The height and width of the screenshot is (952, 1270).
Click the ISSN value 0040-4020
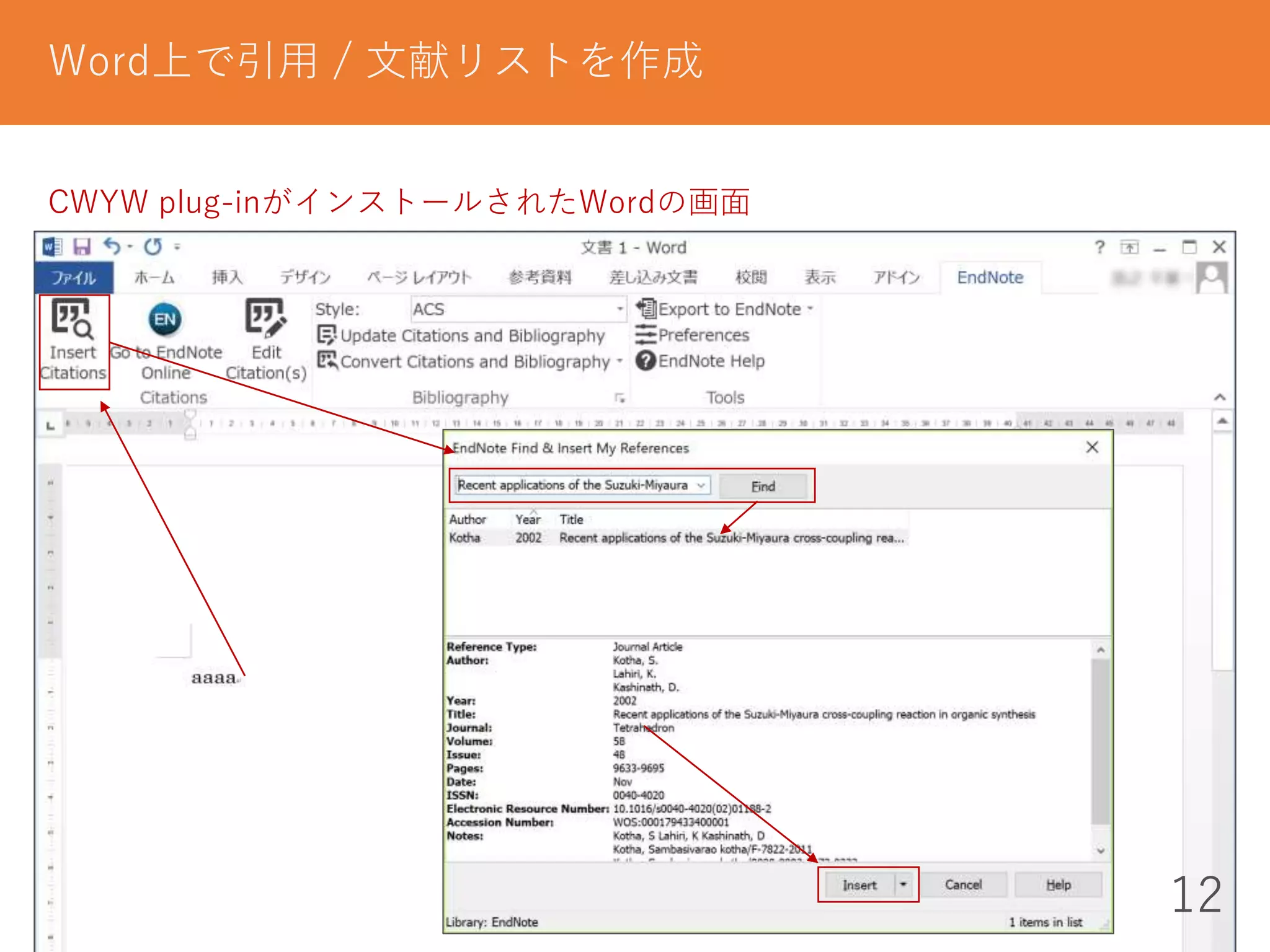(x=638, y=795)
